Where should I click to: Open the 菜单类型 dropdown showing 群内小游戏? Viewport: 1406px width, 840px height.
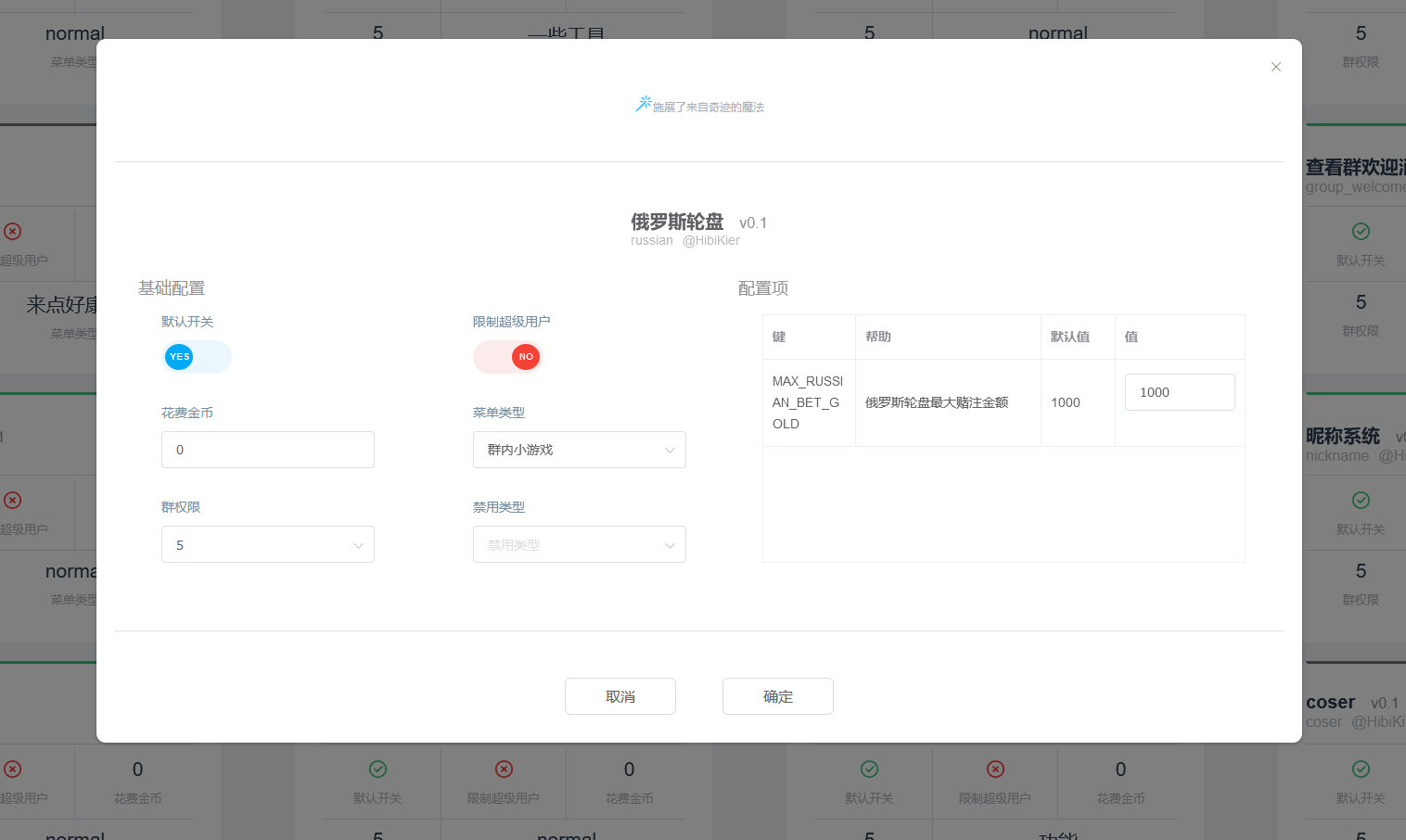click(x=579, y=450)
